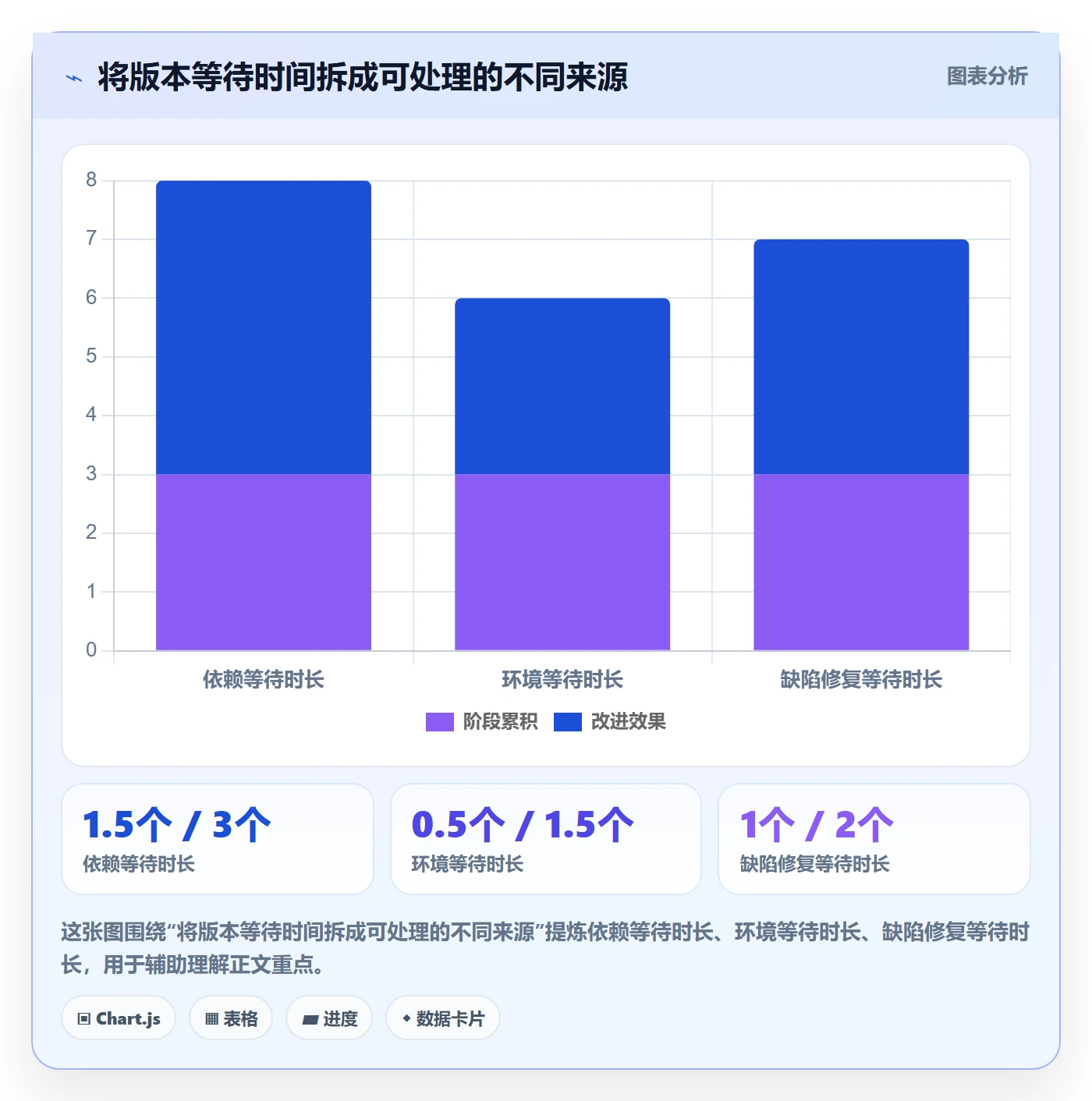Click the blue bar segment for 缺陷修复等待时长
Image resolution: width=1092 pixels, height=1101 pixels.
(861, 356)
